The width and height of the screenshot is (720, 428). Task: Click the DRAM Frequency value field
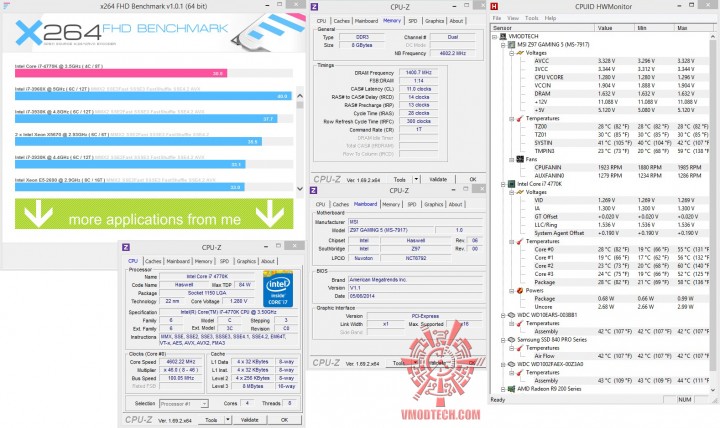(x=418, y=73)
